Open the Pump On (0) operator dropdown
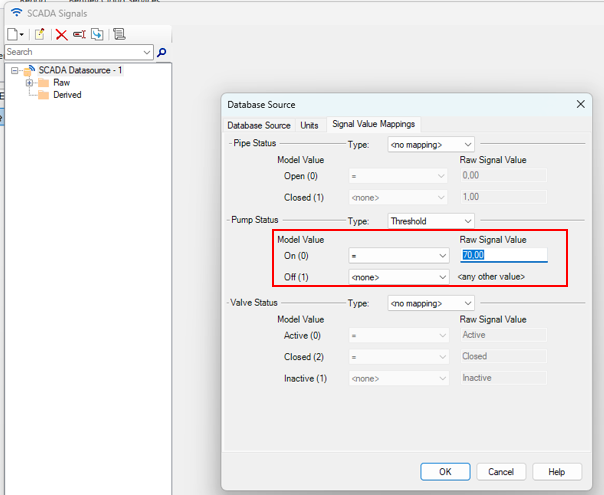The height and width of the screenshot is (495, 604). 397,256
